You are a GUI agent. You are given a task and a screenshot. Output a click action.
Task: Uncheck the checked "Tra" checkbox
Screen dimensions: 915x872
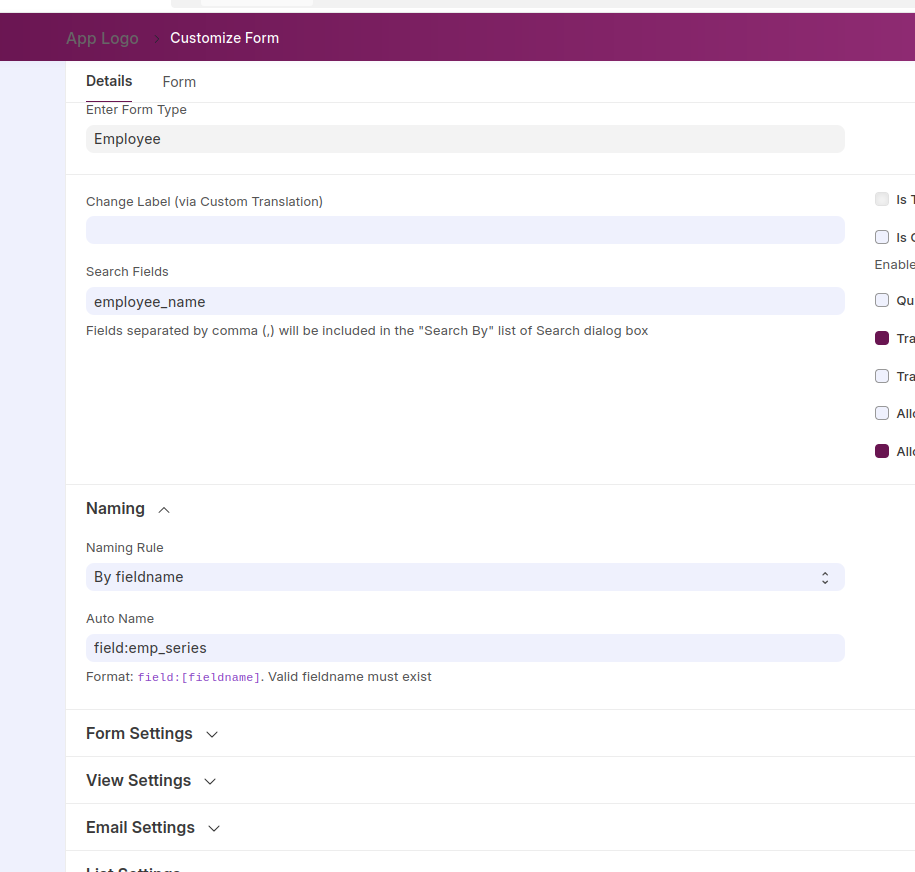click(x=882, y=338)
